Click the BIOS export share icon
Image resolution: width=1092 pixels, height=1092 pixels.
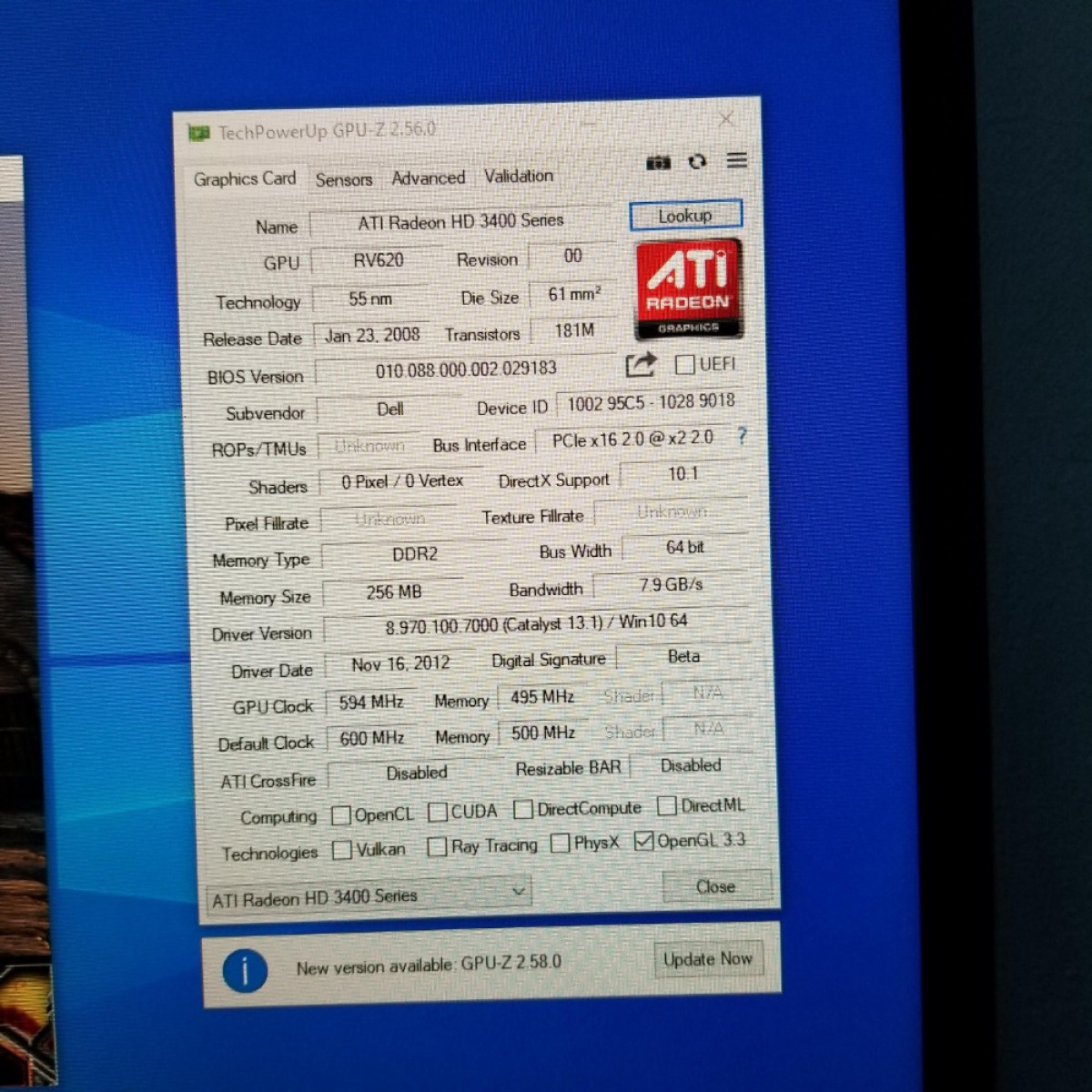click(641, 366)
